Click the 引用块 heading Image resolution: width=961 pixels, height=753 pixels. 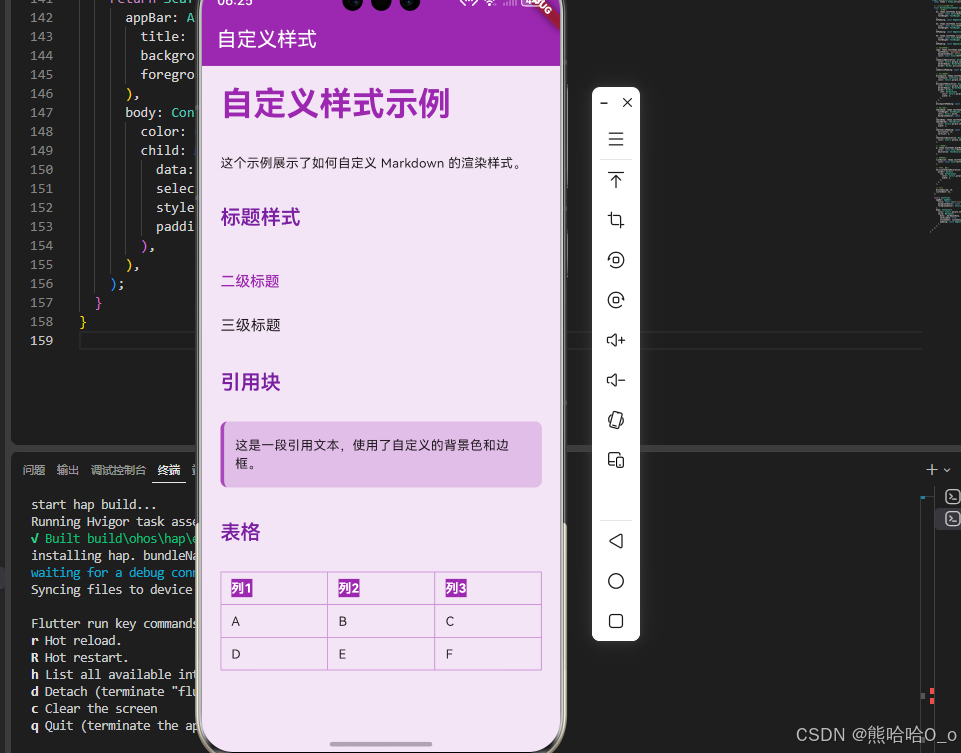(251, 382)
